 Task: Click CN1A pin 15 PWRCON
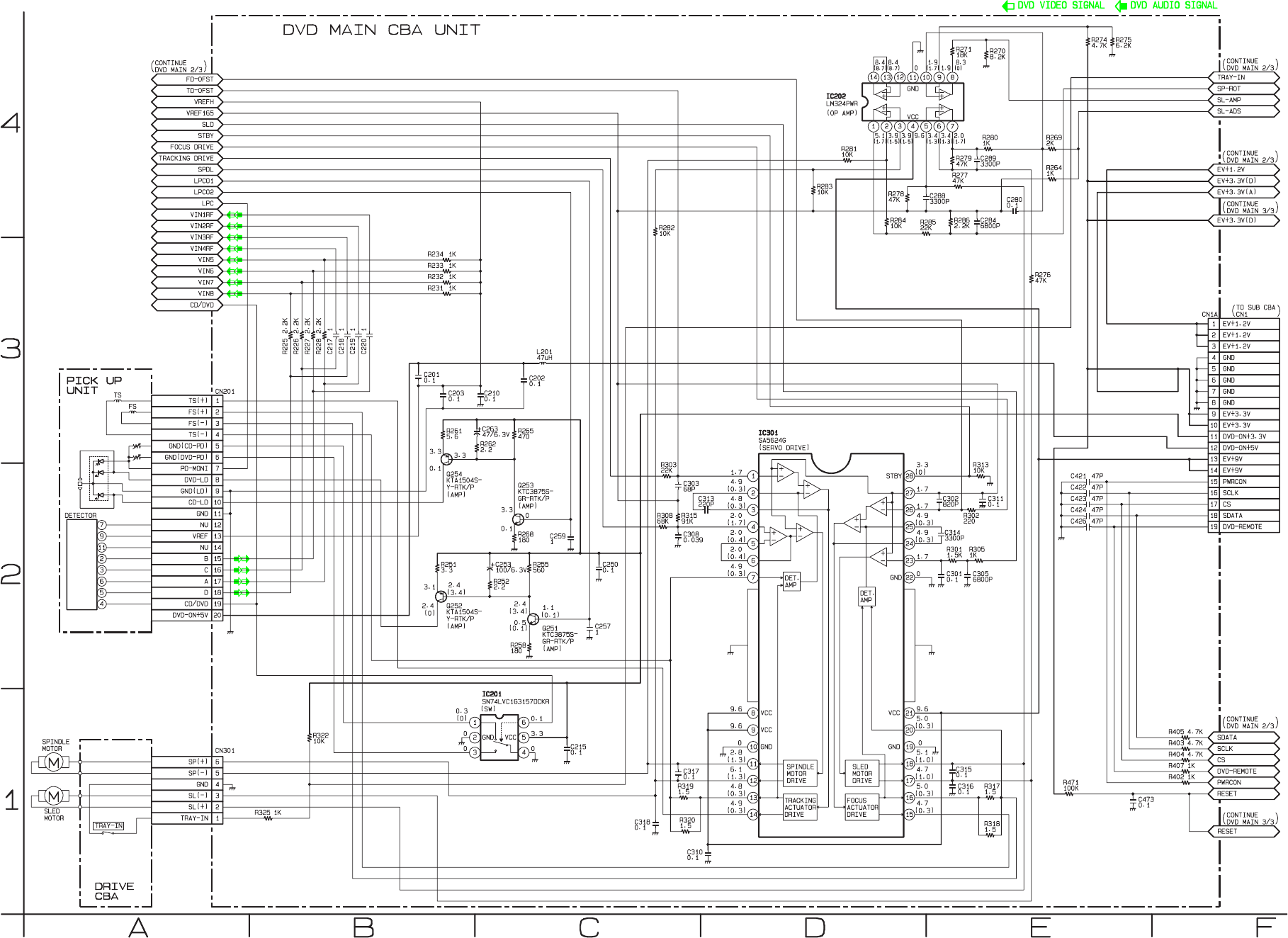coord(1244,482)
